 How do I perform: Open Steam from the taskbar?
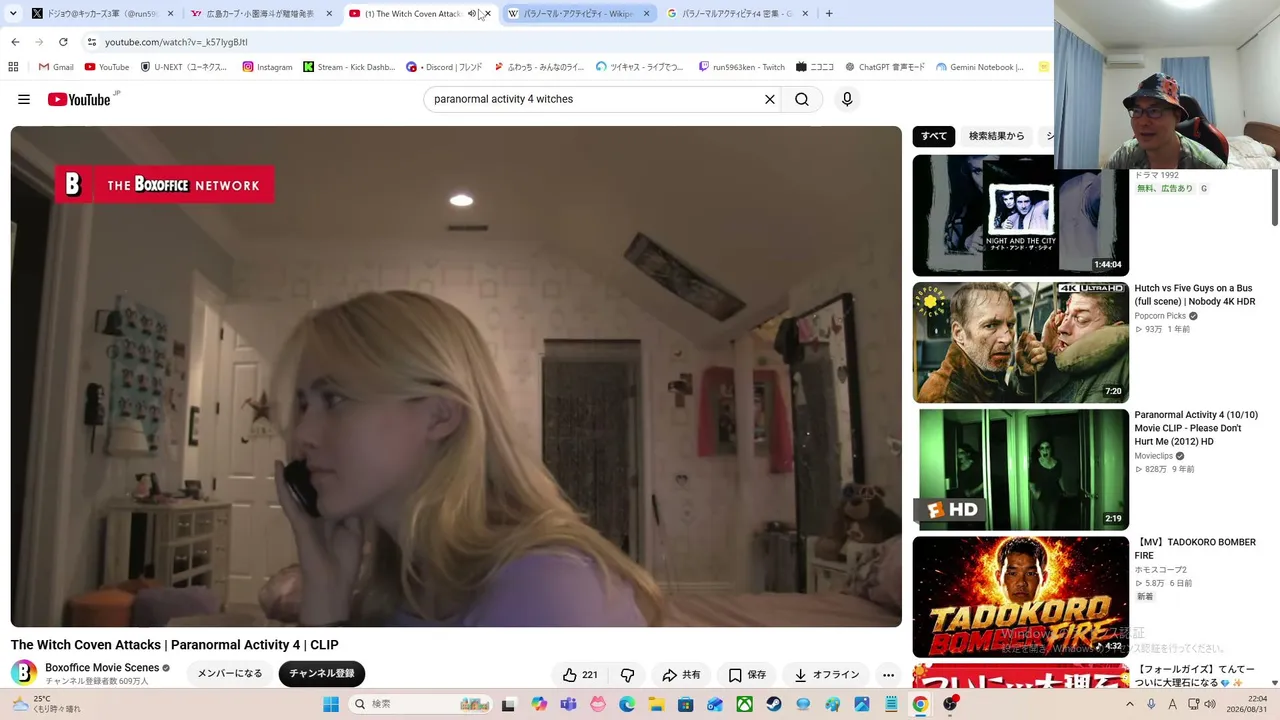pos(774,704)
